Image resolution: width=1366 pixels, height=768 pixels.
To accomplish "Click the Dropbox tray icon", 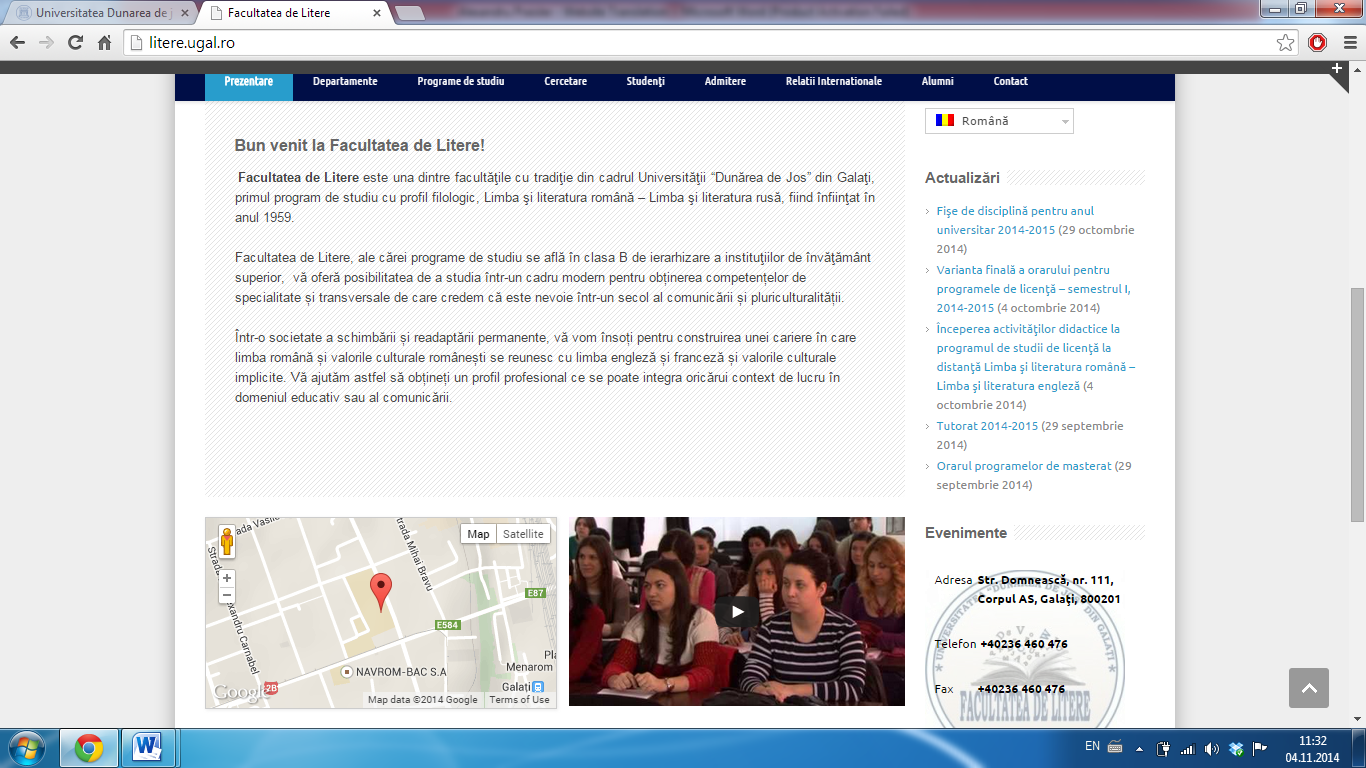I will pyautogui.click(x=1236, y=748).
